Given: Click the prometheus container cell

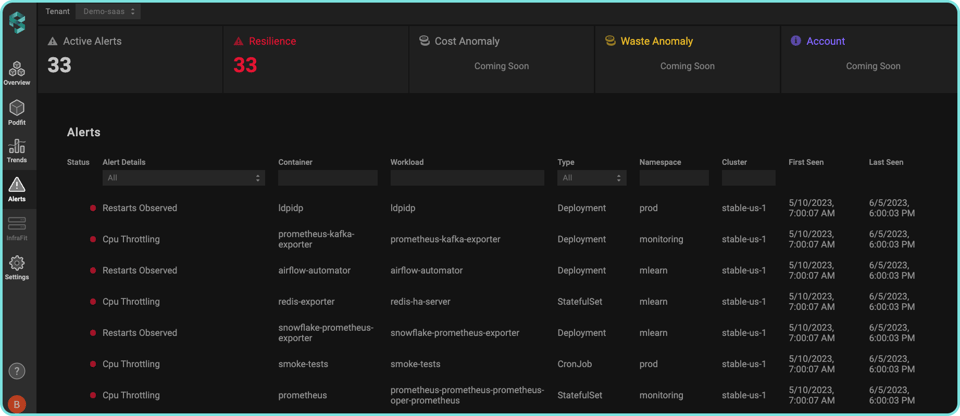Looking at the screenshot, I should [x=302, y=395].
